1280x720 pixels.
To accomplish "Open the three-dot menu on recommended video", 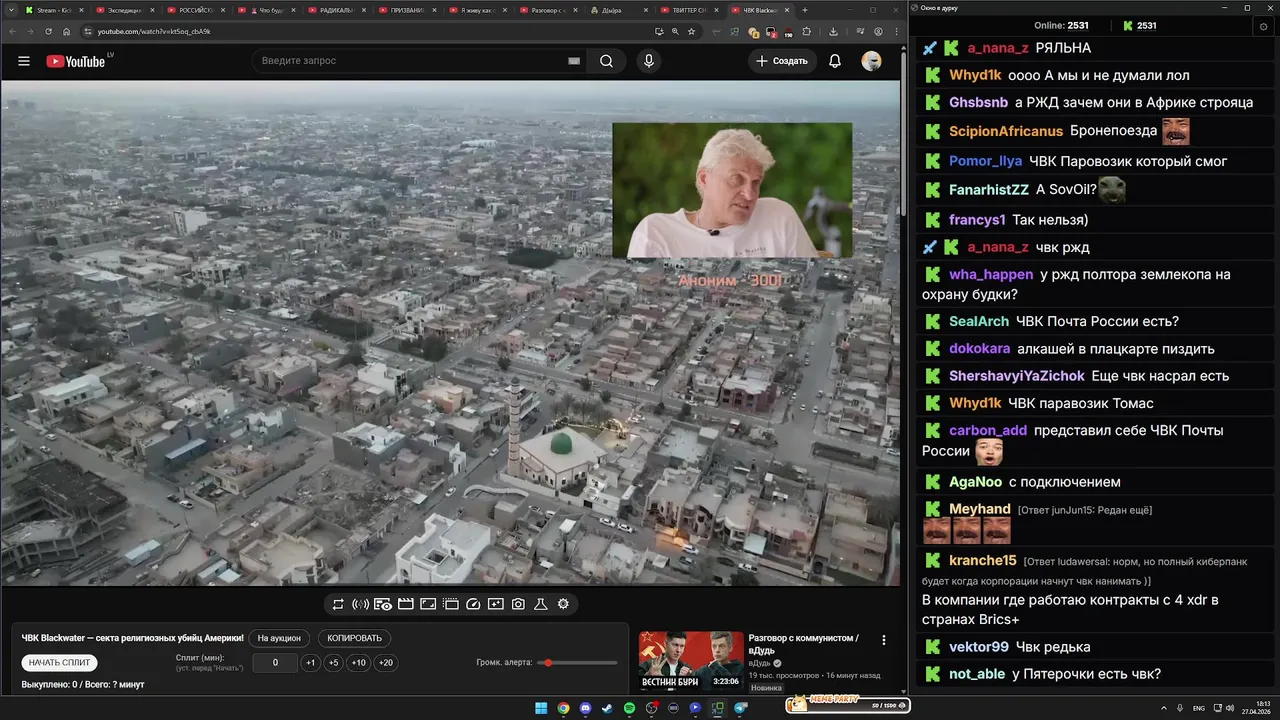I will [883, 640].
